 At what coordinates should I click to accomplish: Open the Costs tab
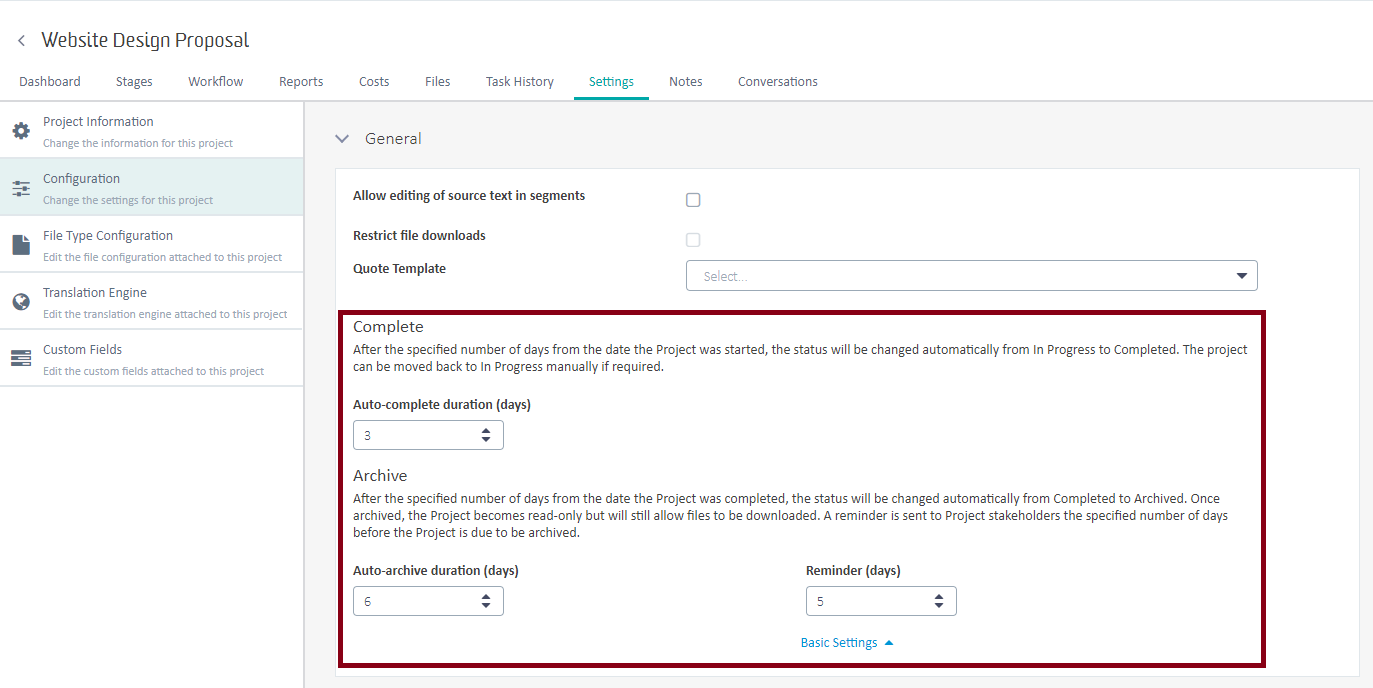point(374,82)
